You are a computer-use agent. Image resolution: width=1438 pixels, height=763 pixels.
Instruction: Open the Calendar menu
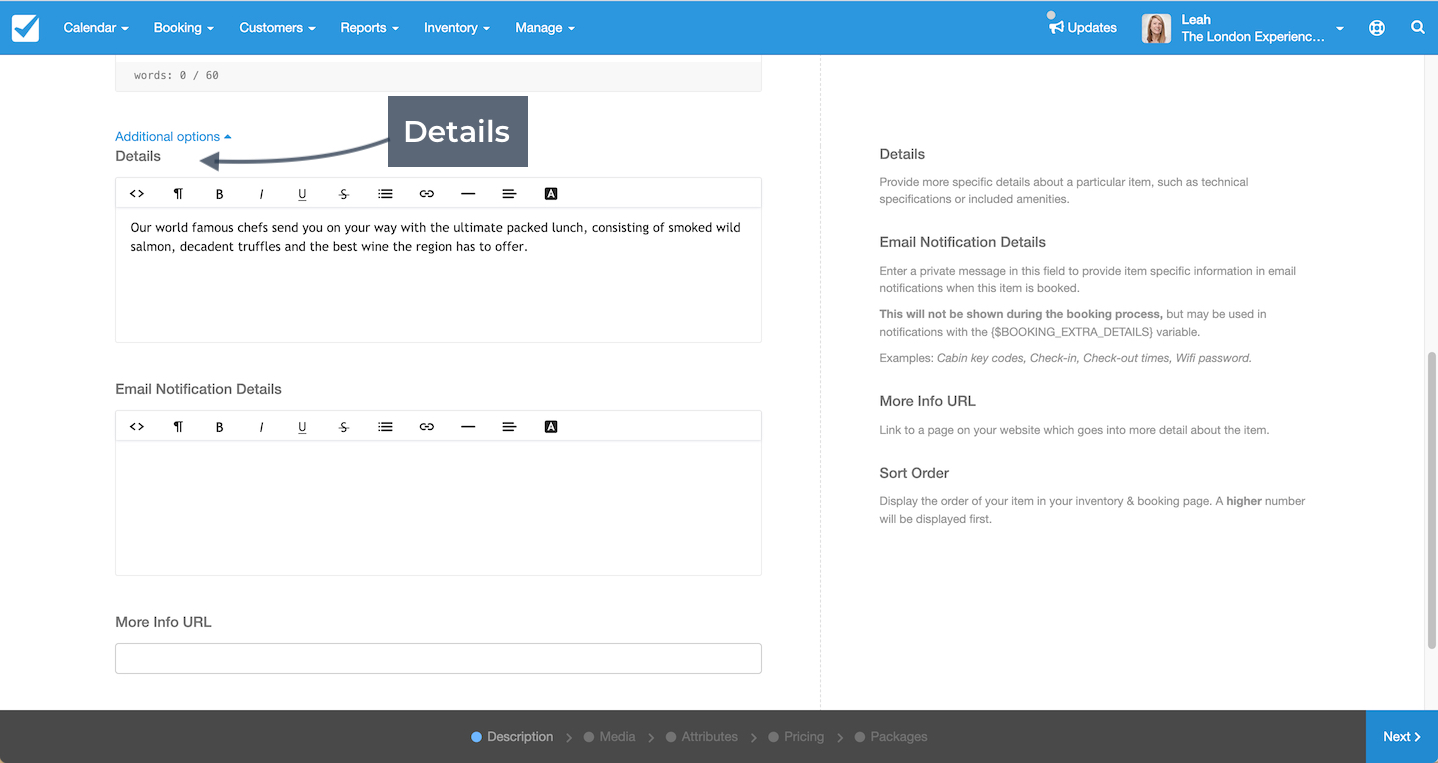pyautogui.click(x=96, y=28)
